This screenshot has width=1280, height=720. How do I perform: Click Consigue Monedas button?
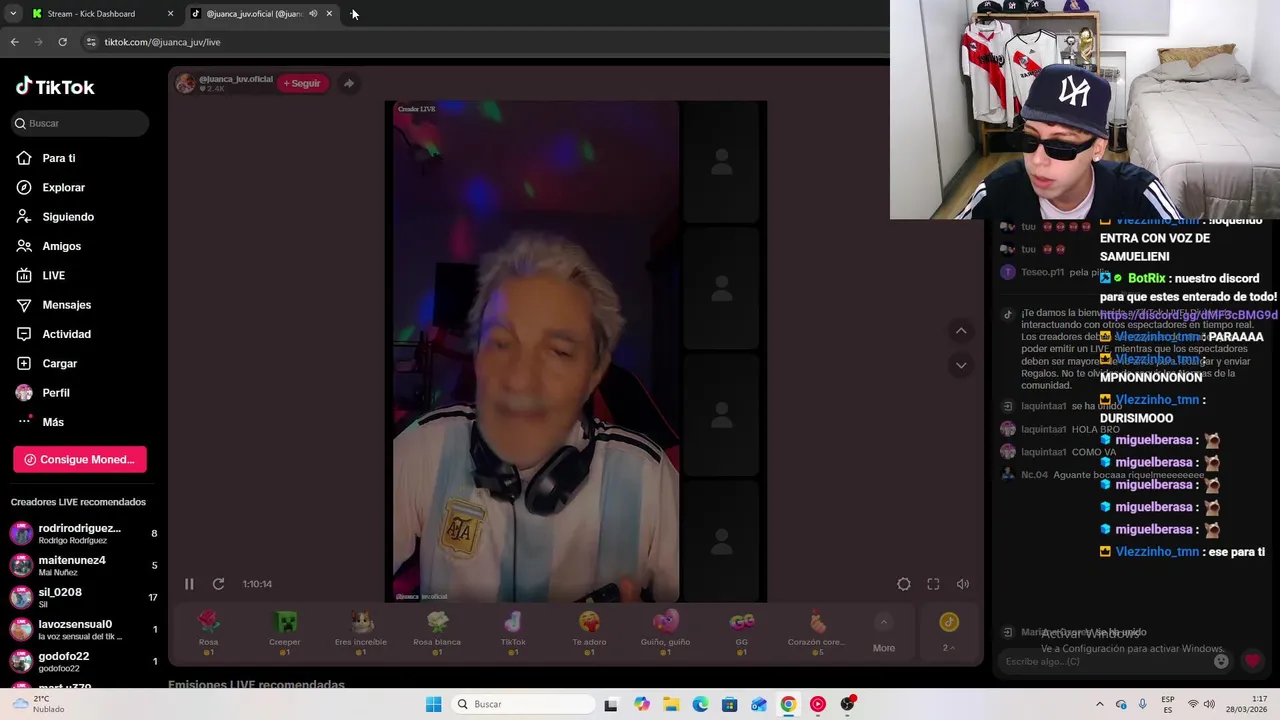80,459
